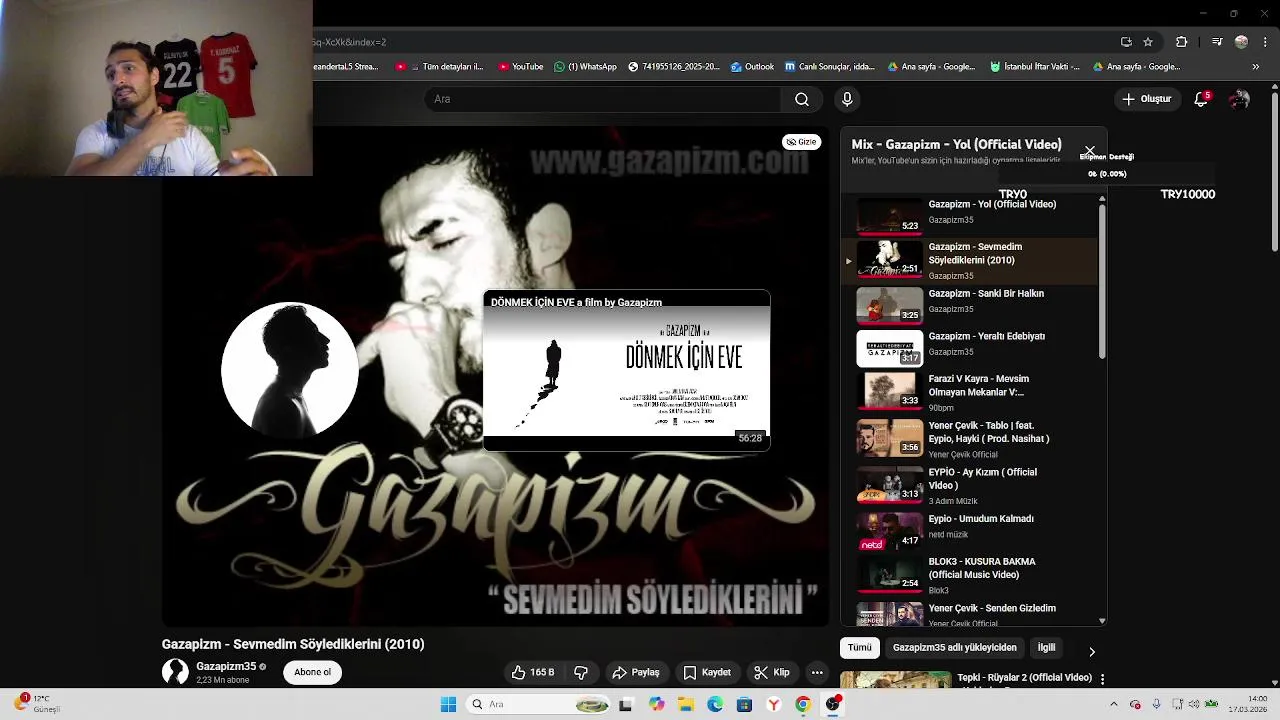This screenshot has height=720, width=1280.
Task: Open the YouTube account avatar menu
Action: (x=1240, y=99)
